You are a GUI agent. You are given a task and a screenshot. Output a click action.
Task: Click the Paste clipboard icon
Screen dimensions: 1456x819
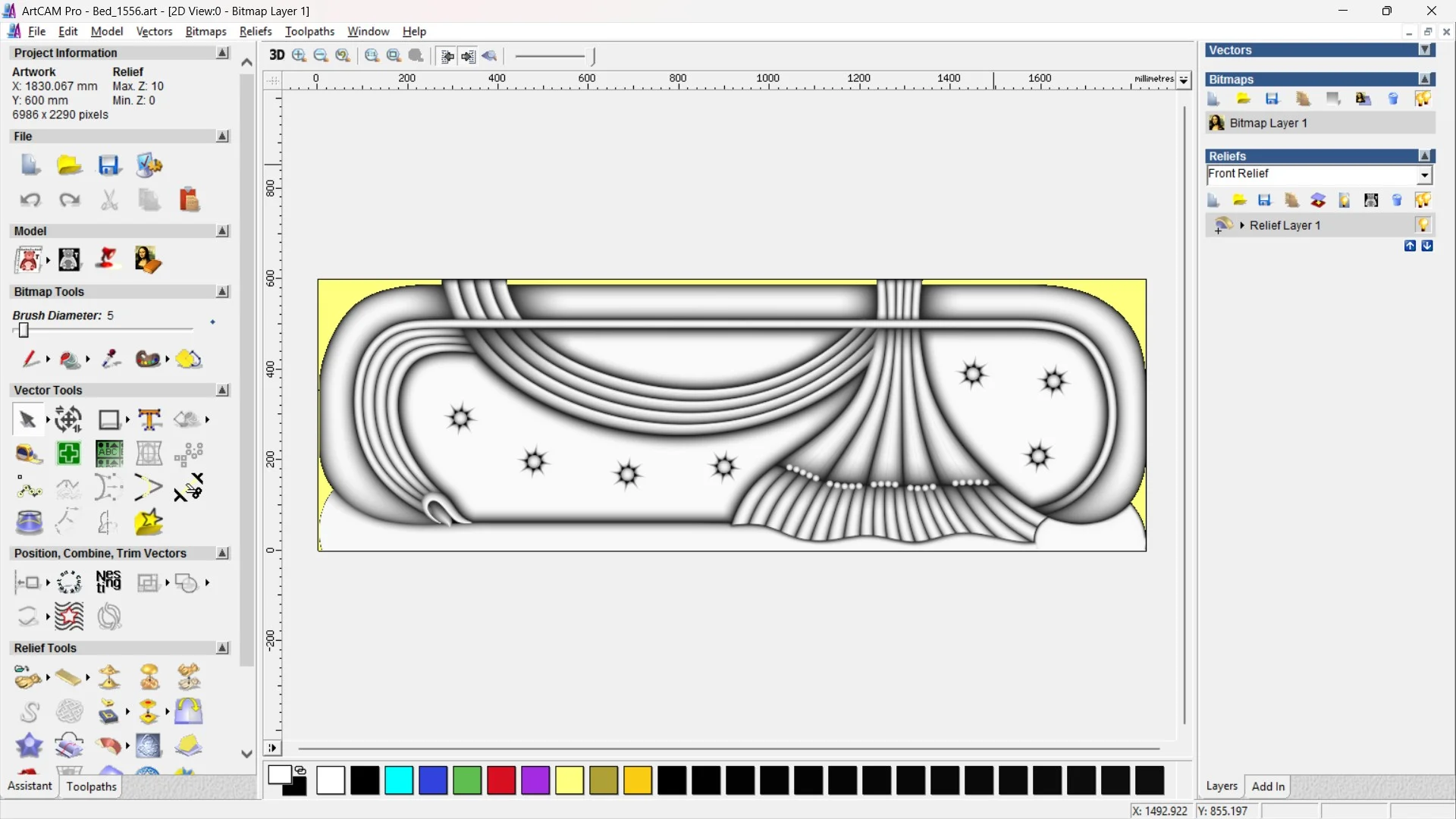coord(189,200)
